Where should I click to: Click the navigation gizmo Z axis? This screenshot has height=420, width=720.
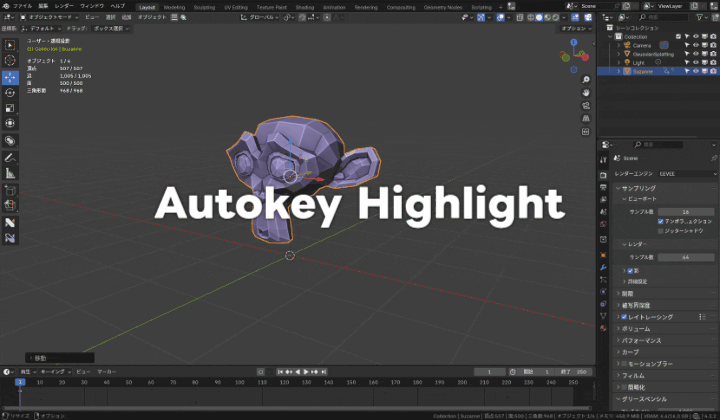574,42
